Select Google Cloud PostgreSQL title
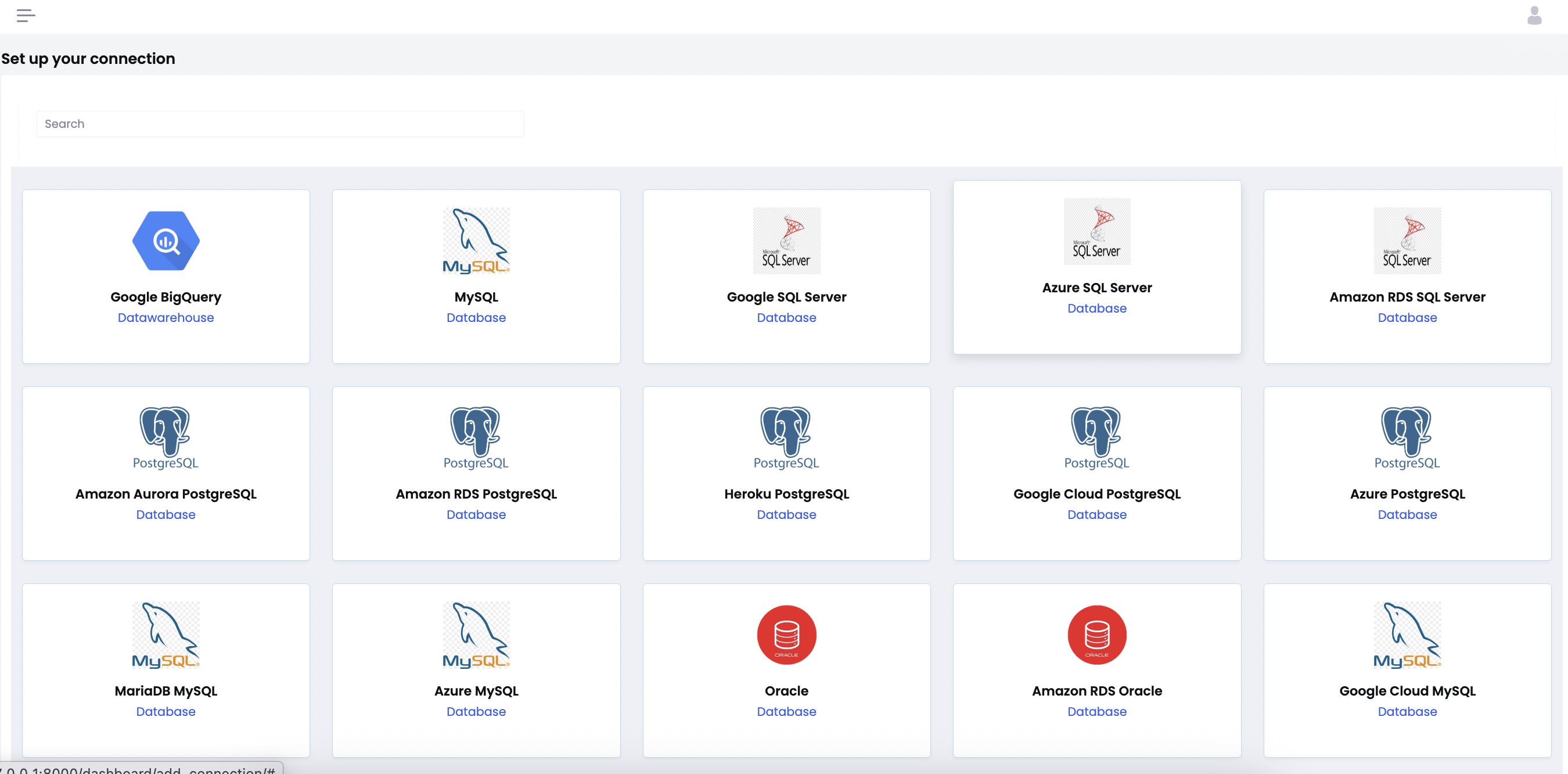This screenshot has height=774, width=1568. [x=1097, y=494]
